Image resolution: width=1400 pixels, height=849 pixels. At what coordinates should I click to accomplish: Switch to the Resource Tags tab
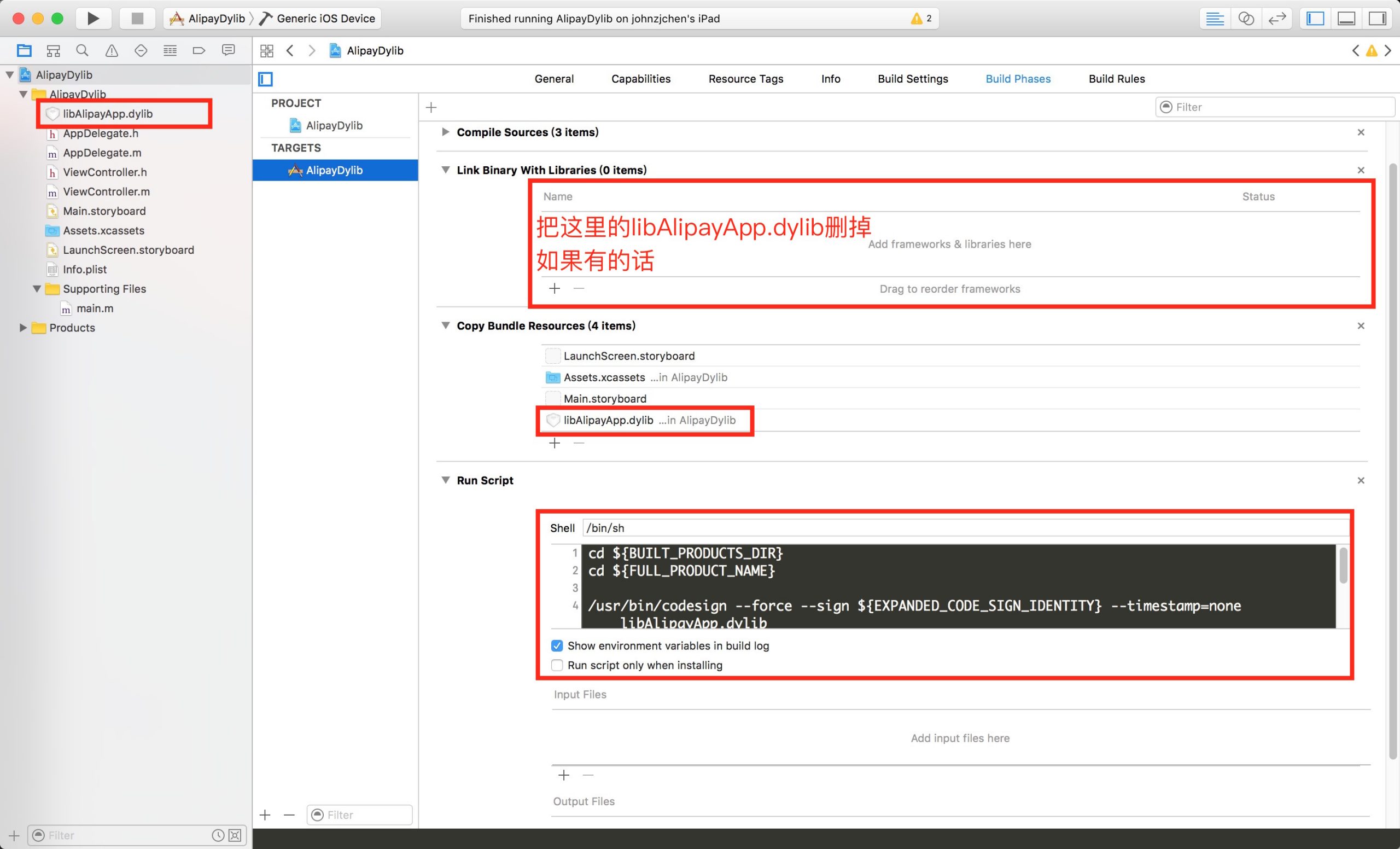746,79
